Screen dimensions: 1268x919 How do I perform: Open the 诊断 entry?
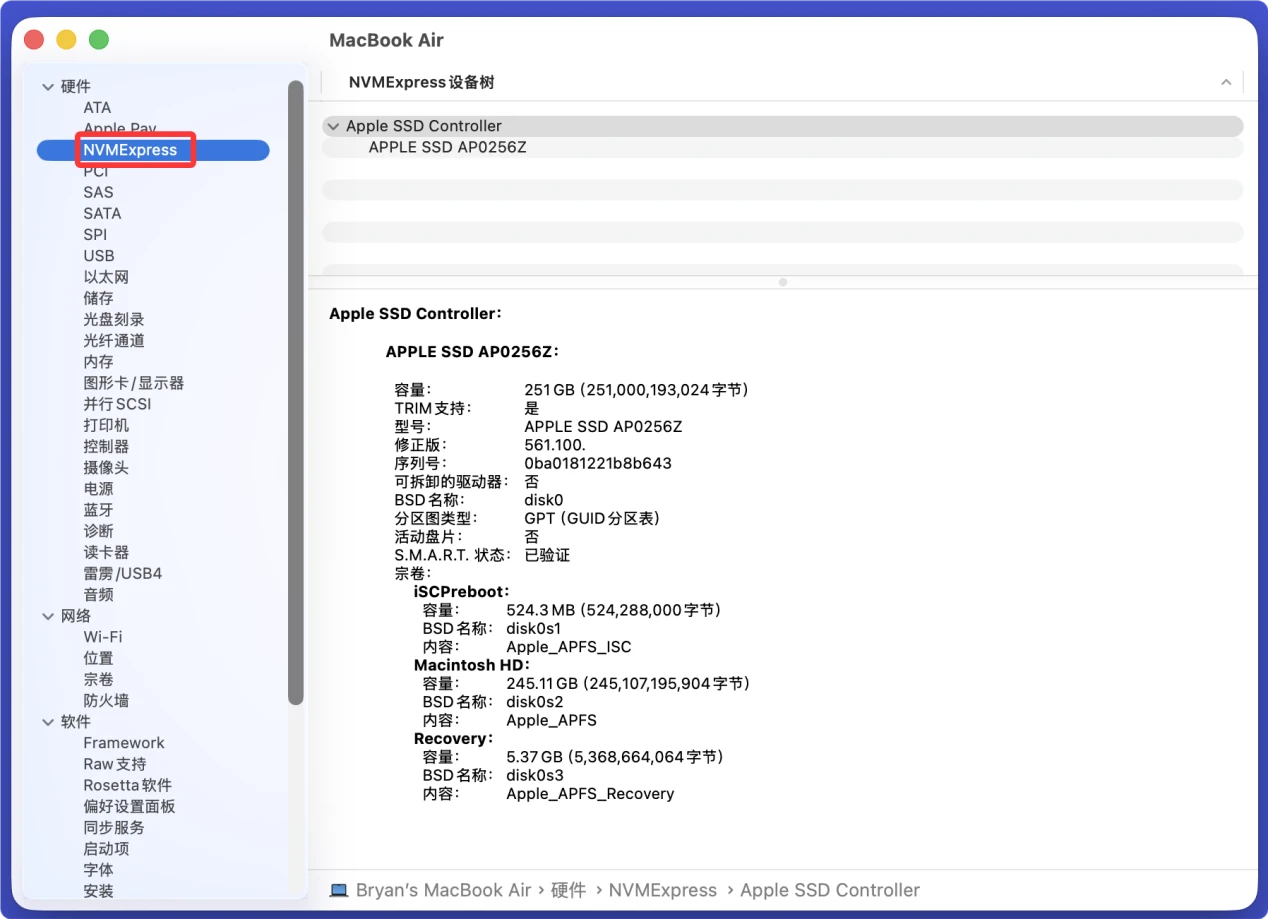[98, 531]
